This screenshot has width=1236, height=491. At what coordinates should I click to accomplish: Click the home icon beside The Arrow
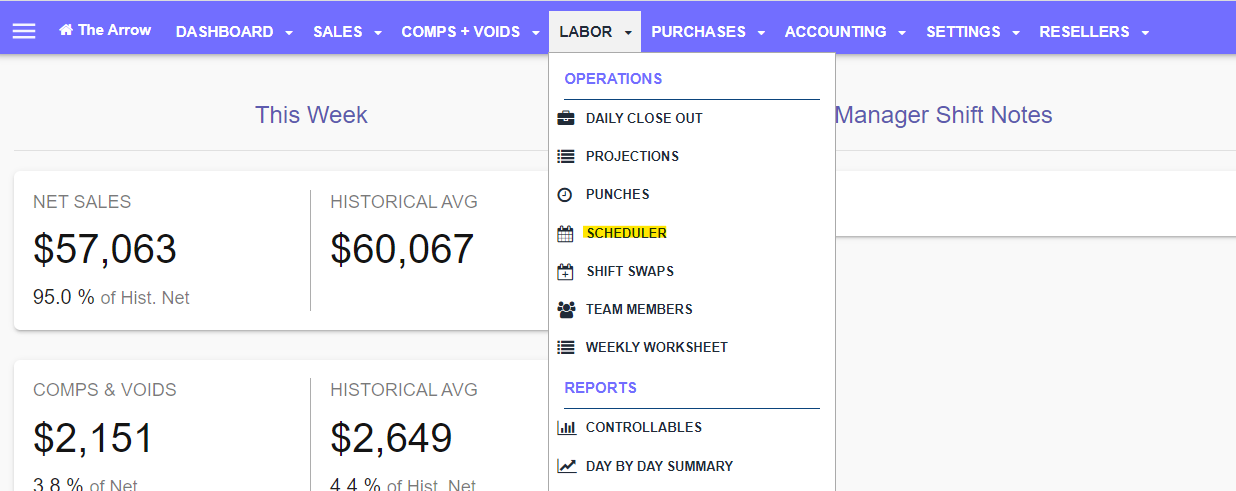[66, 30]
